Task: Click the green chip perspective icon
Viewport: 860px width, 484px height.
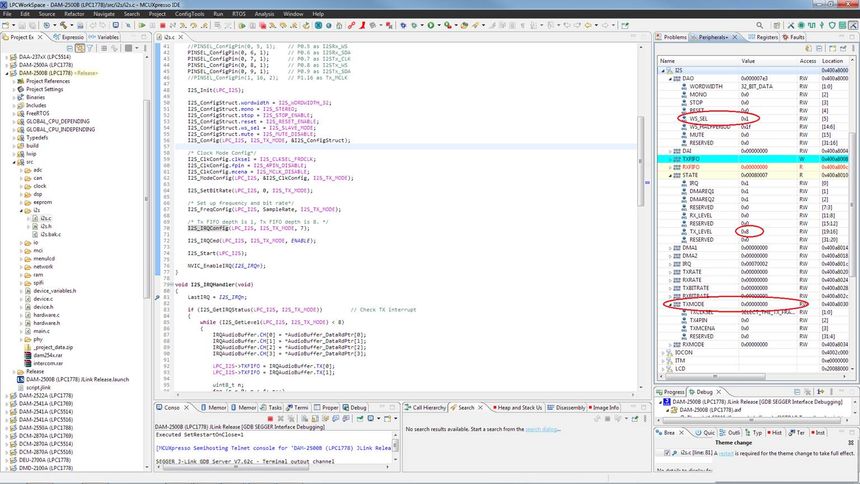Action: point(801,25)
